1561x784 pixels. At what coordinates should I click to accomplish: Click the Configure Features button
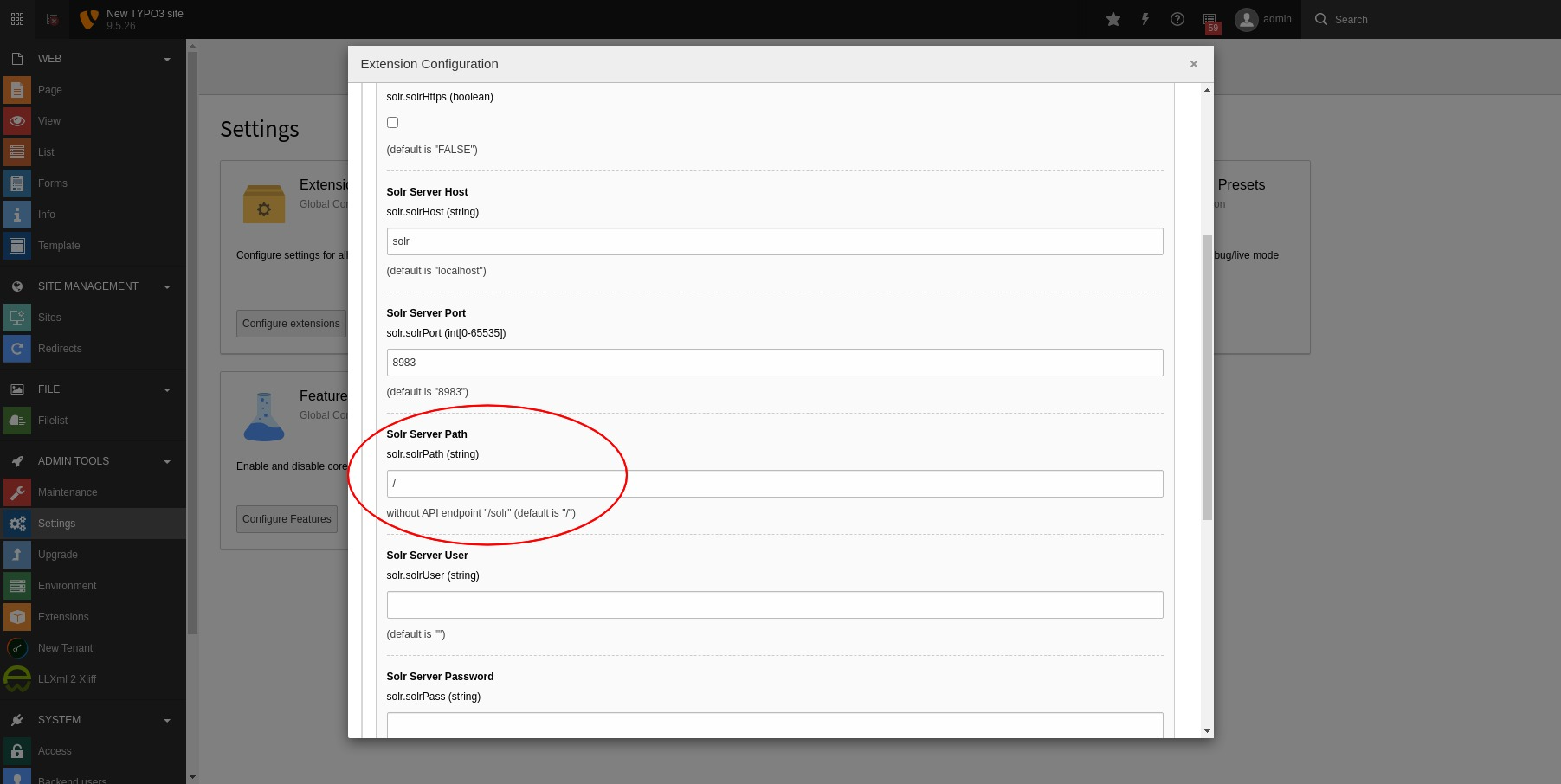pos(287,519)
